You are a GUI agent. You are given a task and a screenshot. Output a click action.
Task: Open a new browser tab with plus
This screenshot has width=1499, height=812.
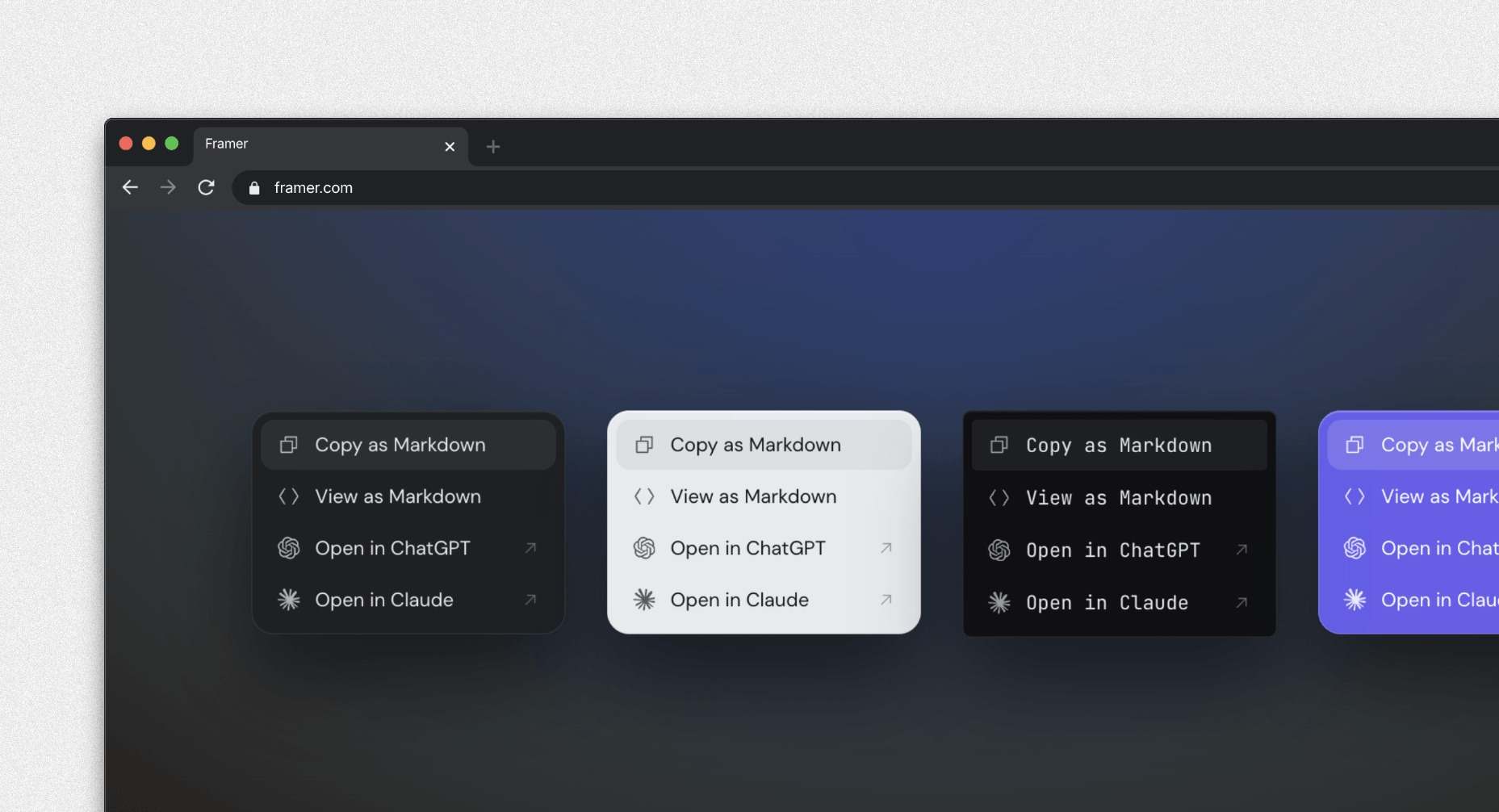[x=493, y=147]
